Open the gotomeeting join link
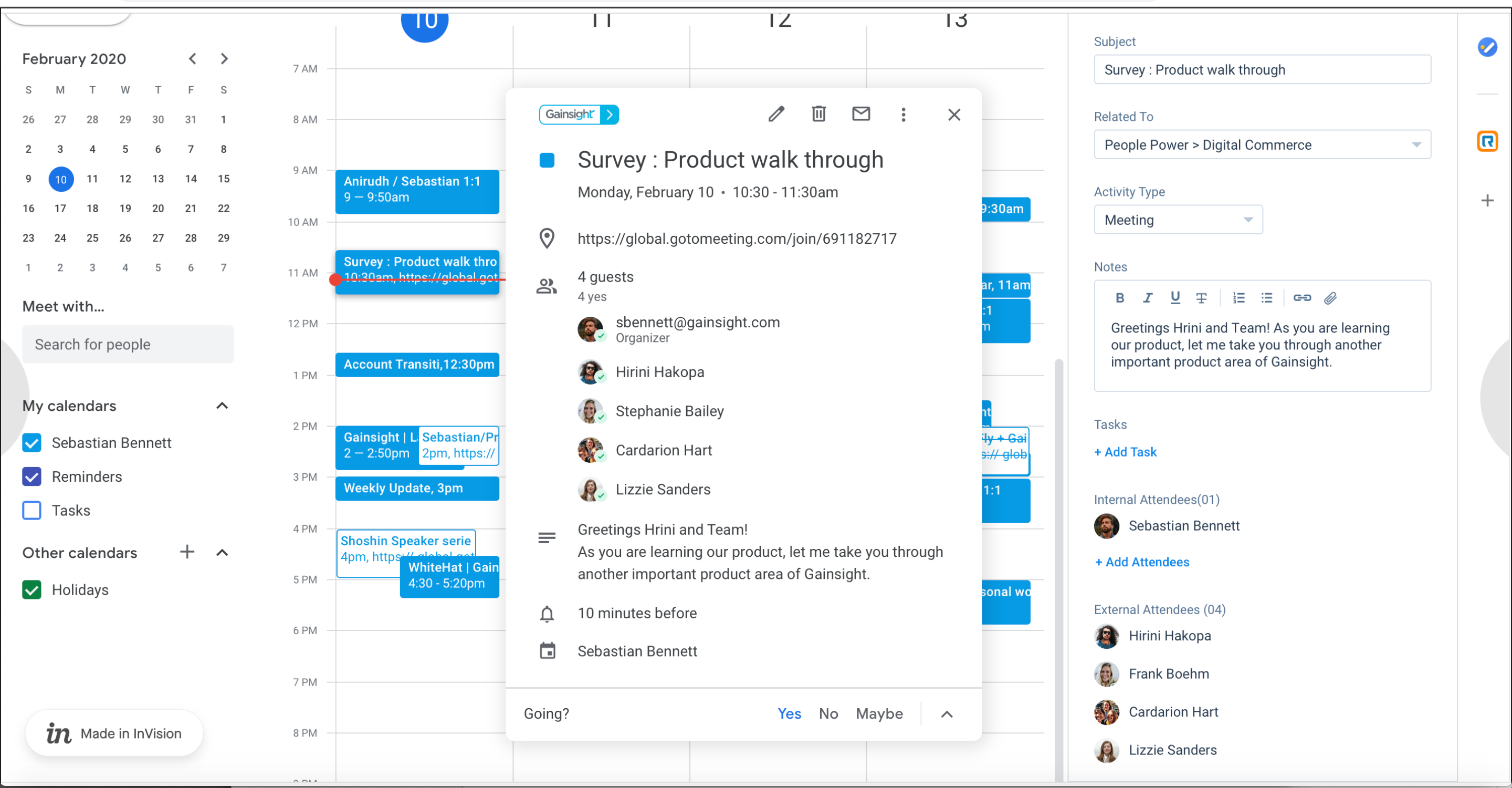The width and height of the screenshot is (1512, 788). coord(737,239)
